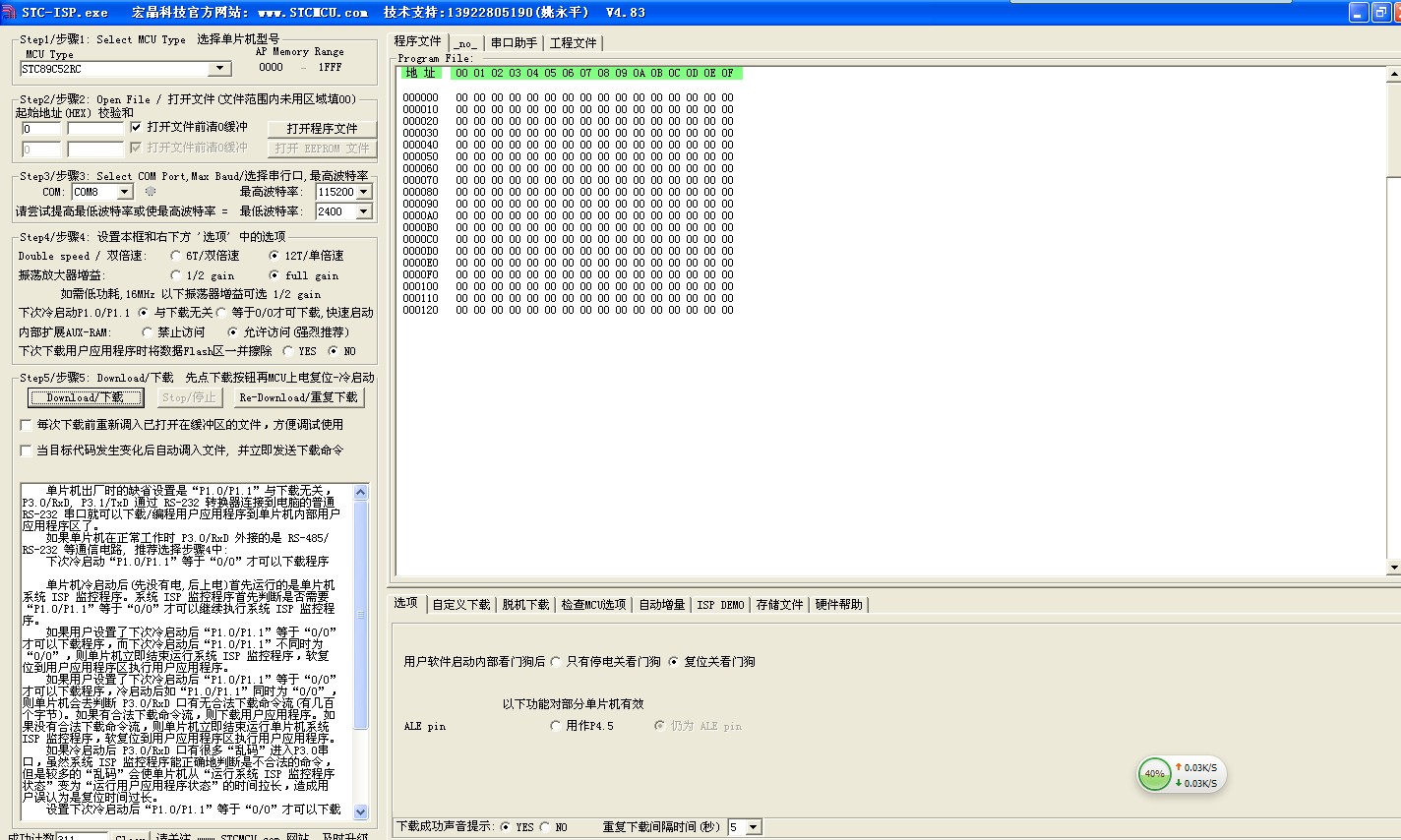Expand the COM port dropdown showing COM8

point(125,192)
